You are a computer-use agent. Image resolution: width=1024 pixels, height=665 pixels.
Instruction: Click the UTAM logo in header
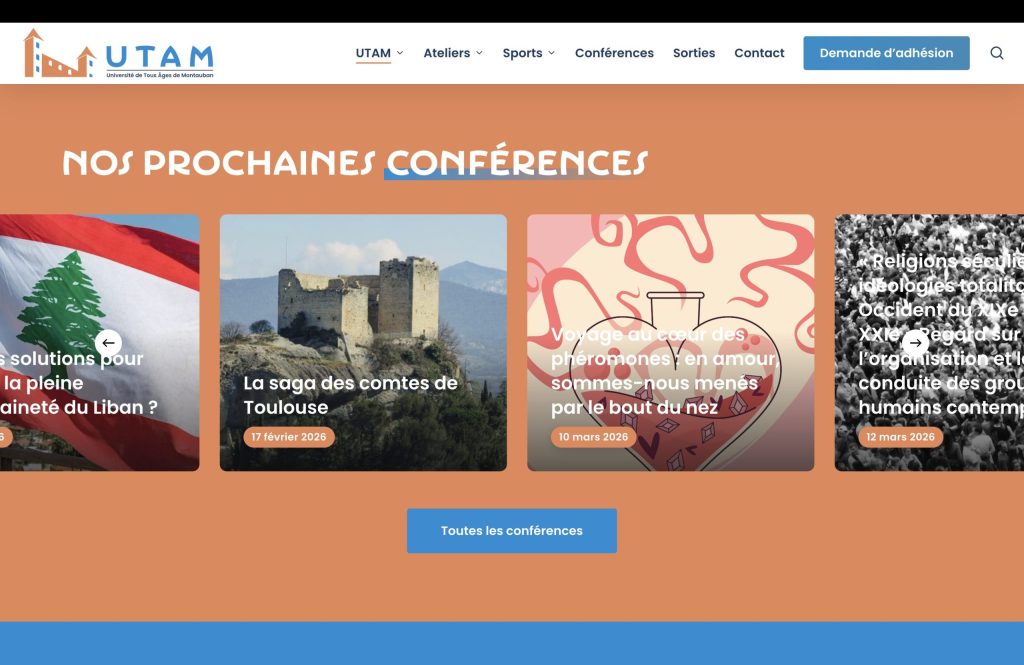click(119, 54)
